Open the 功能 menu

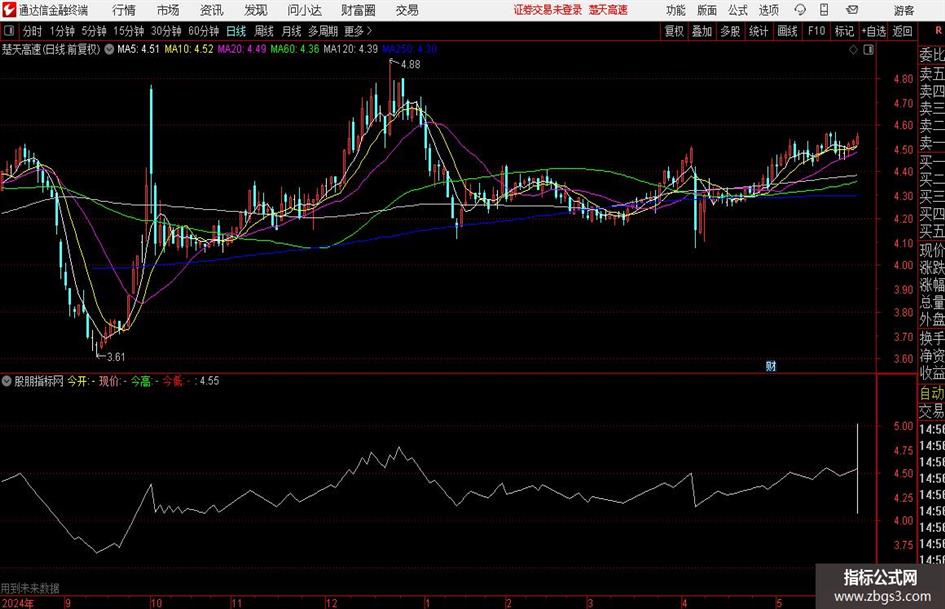pyautogui.click(x=676, y=10)
